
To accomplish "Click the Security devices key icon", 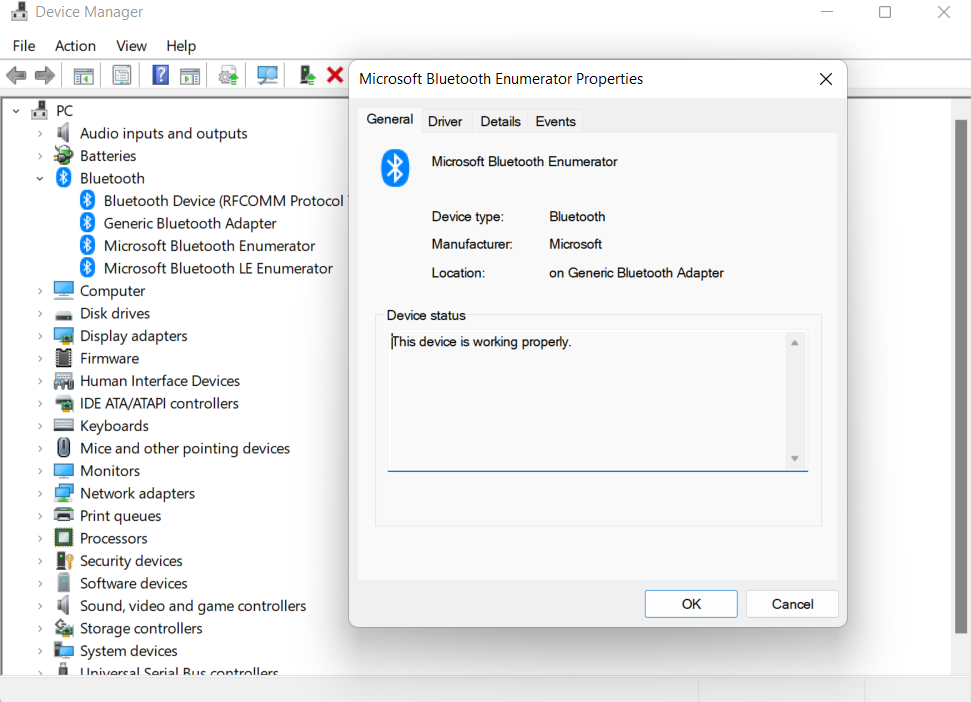I will pyautogui.click(x=64, y=560).
